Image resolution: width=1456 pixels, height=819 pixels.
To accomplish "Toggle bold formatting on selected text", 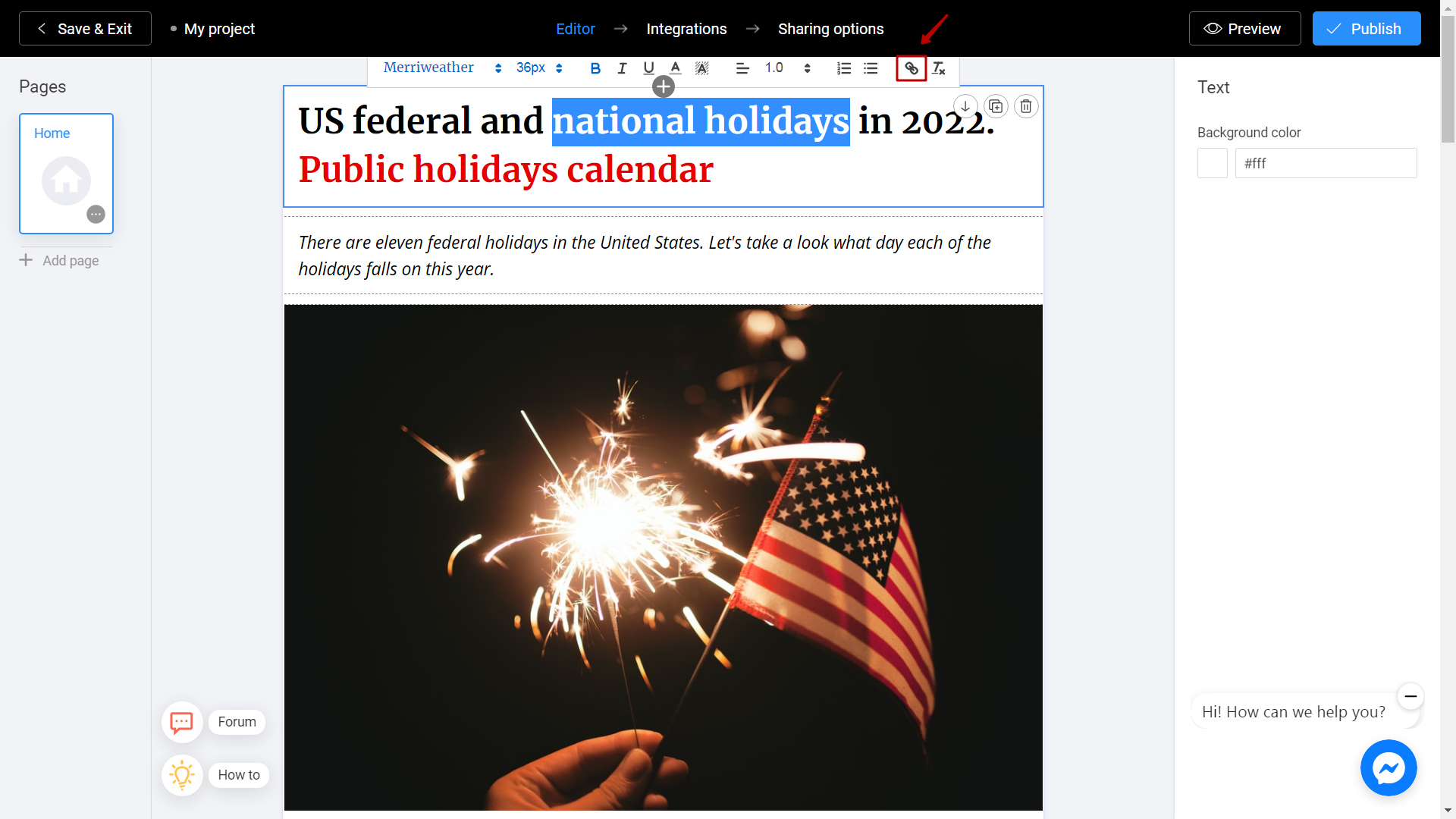I will pos(595,68).
